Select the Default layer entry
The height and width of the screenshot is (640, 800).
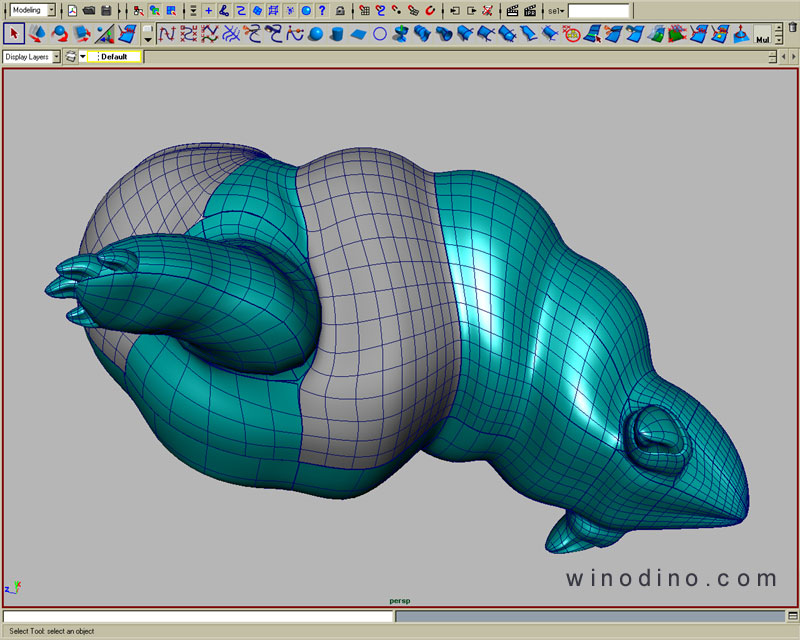coord(114,57)
